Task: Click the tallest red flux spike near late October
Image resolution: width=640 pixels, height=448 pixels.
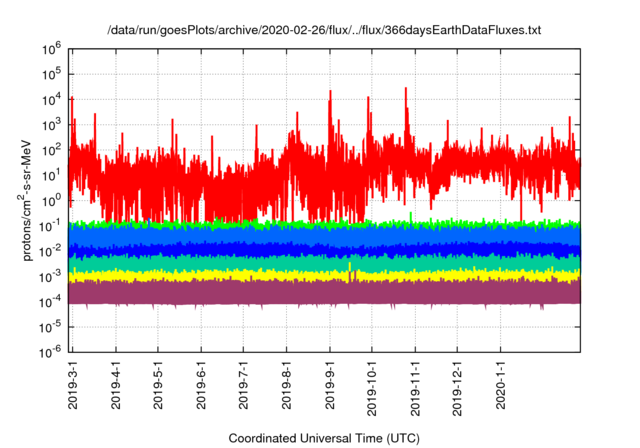Action: 406,110
